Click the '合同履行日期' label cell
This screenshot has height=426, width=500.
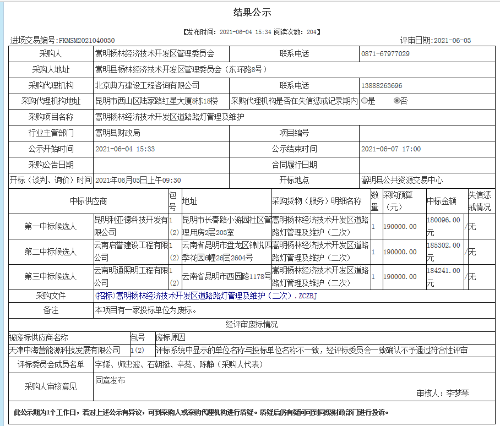[x=294, y=165]
